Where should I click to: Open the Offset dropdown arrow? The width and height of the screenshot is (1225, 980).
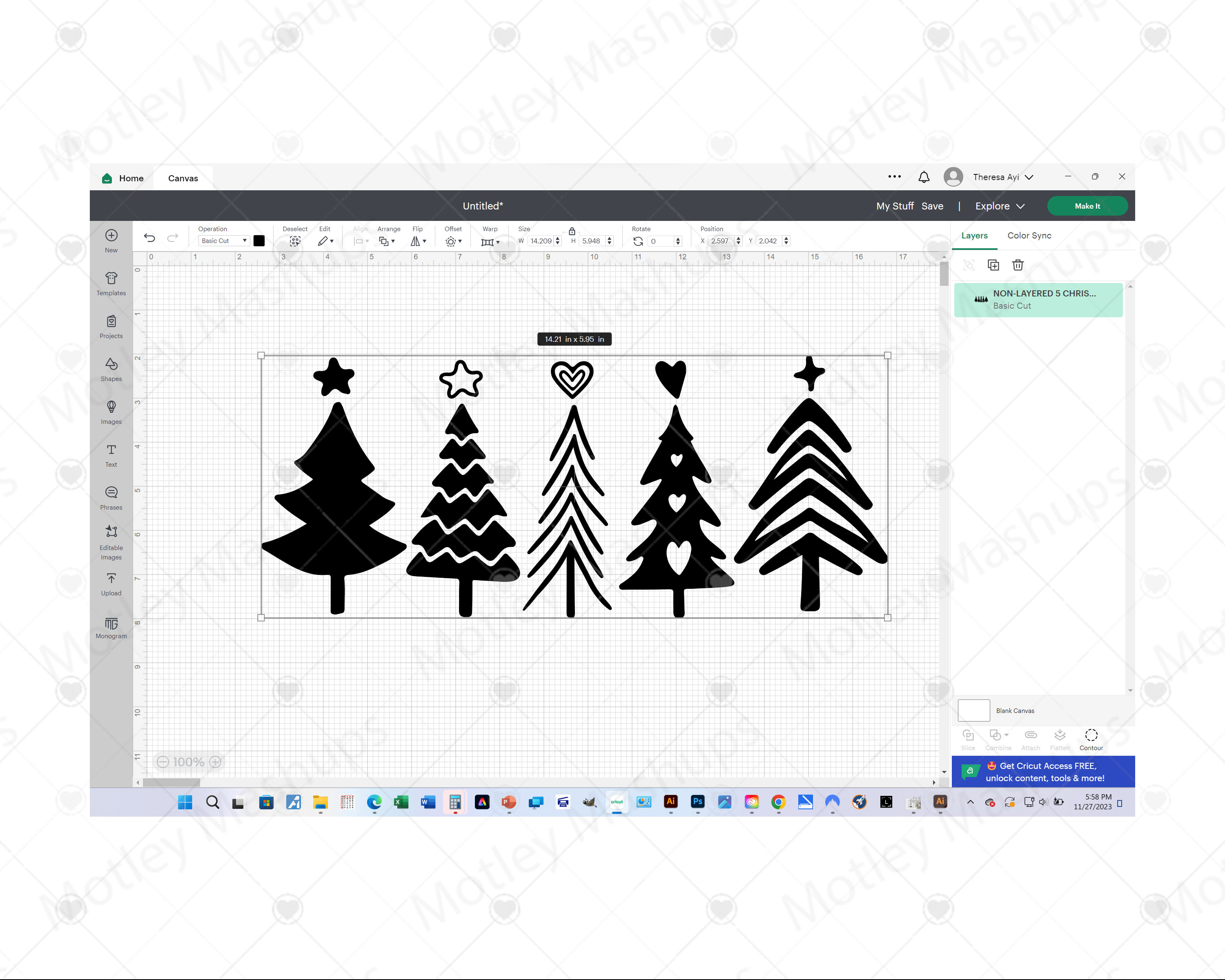click(460, 241)
